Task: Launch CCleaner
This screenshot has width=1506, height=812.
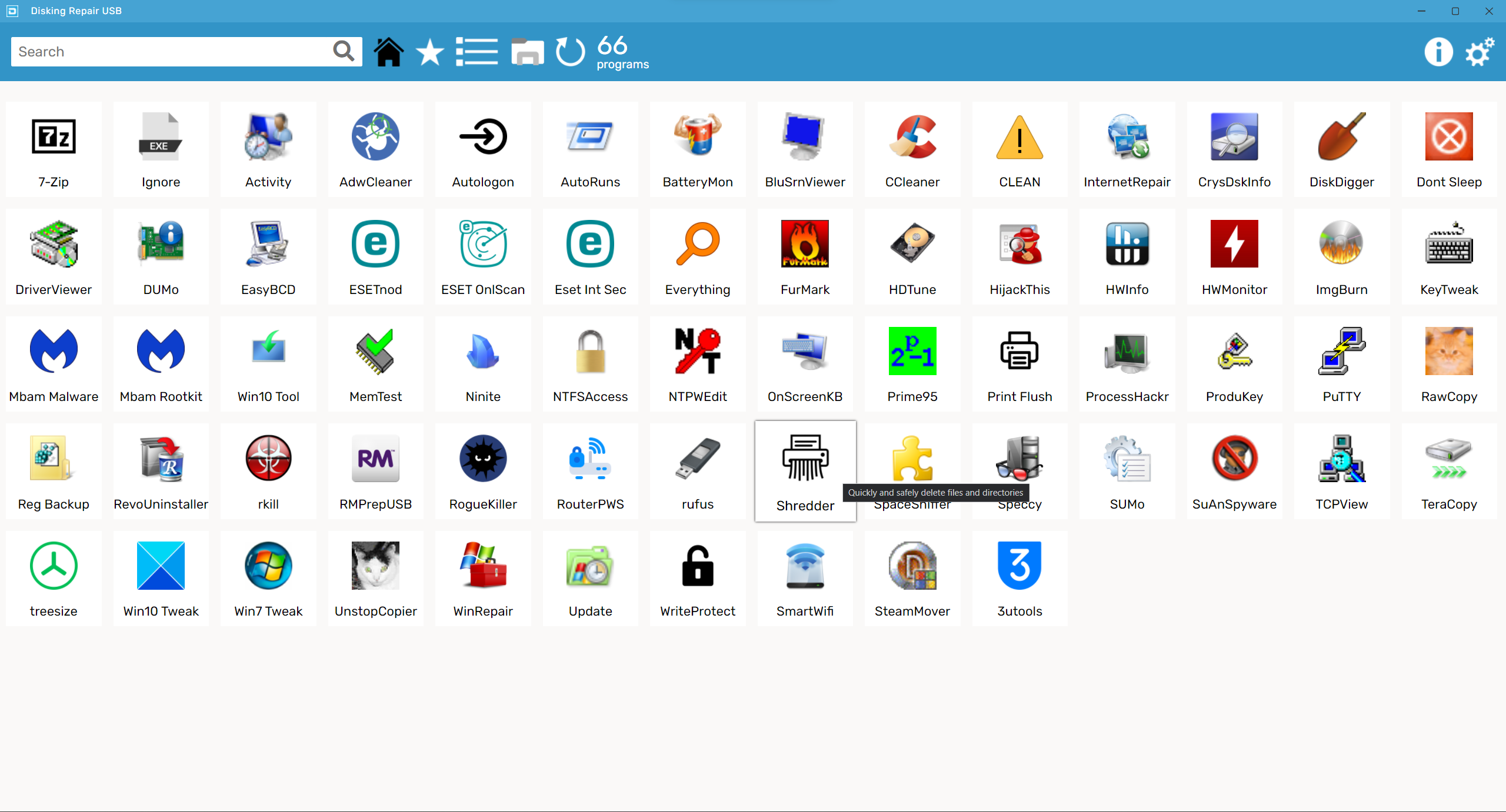Action: coord(912,149)
